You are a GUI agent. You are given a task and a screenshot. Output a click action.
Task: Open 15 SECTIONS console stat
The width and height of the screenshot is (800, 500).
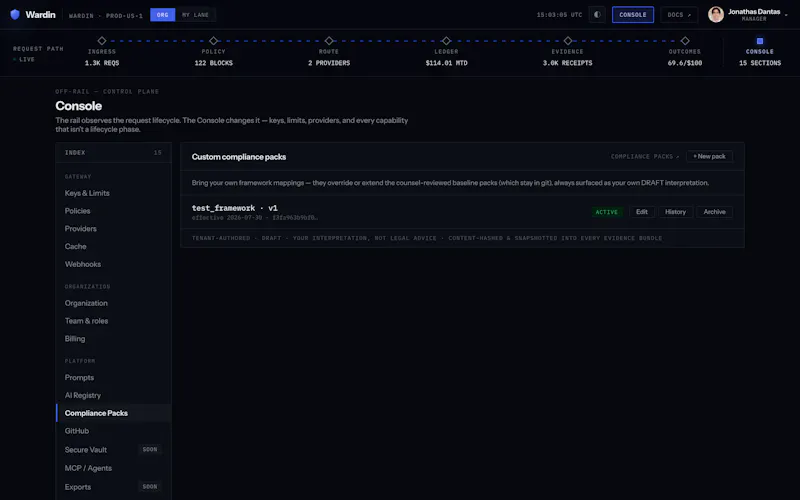[x=760, y=63]
